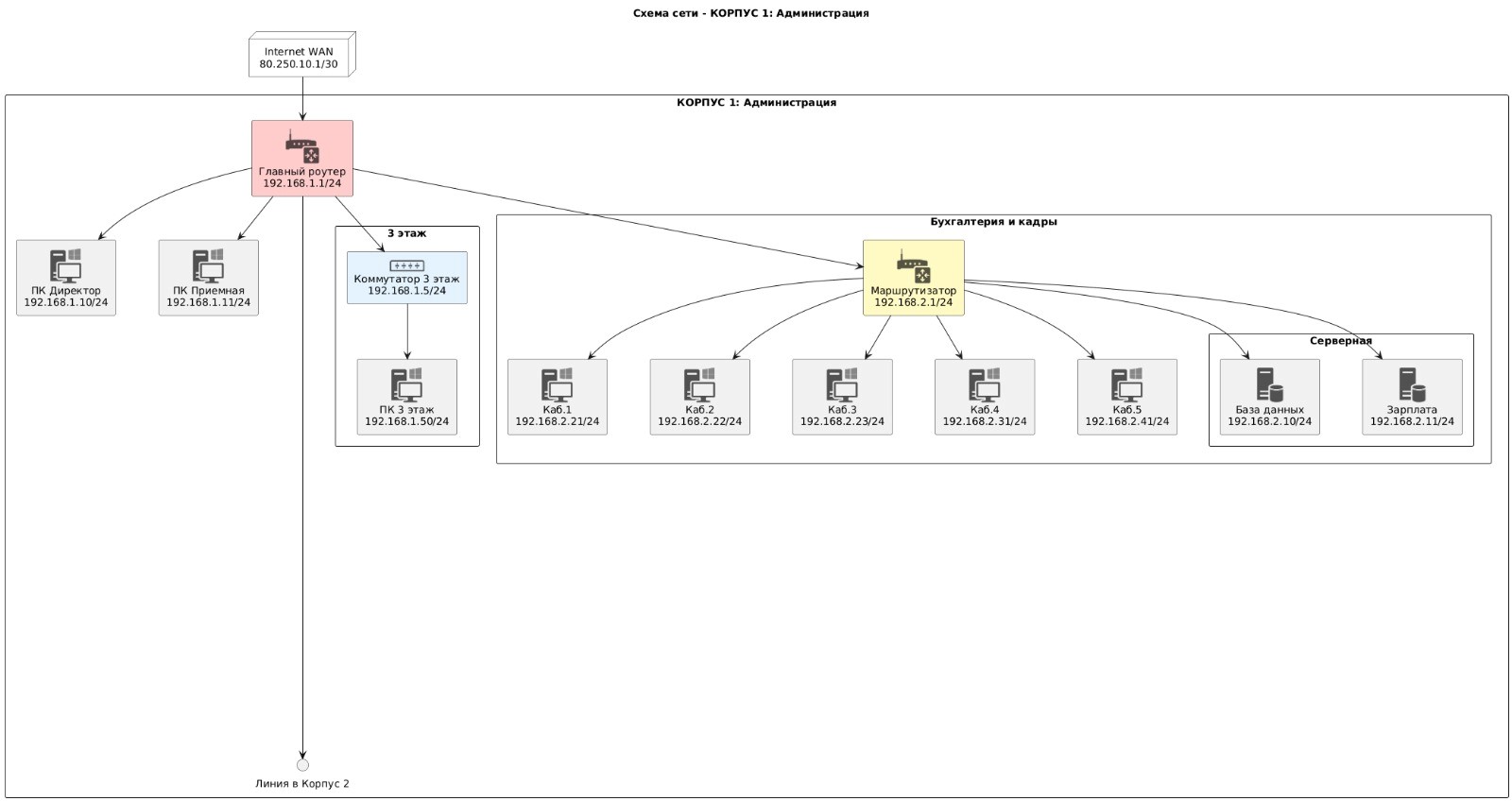Viewport: 1512px width, 801px height.
Task: Select the Каб.2 workstation icon
Action: pyautogui.click(x=699, y=384)
